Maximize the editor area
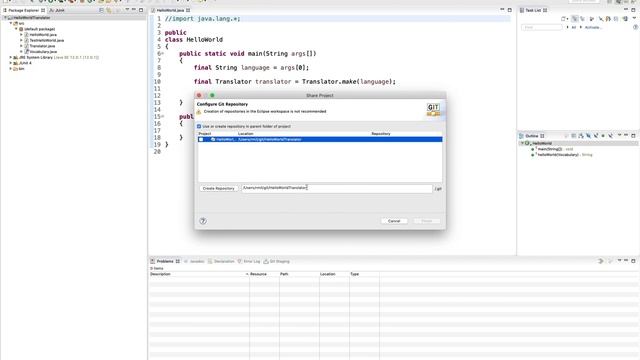640x360 pixels. [x=510, y=10]
